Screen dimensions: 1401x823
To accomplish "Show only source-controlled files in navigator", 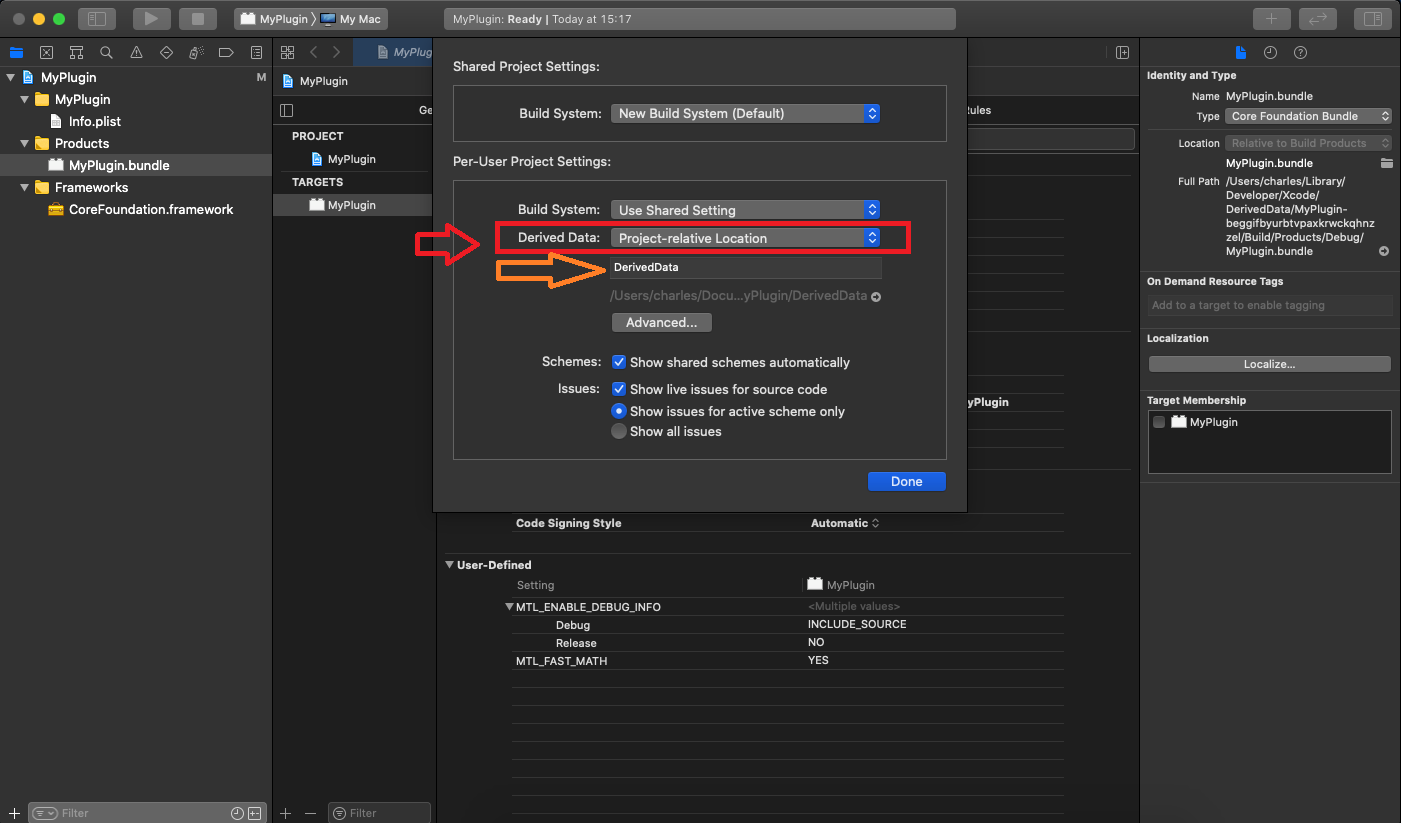I will click(x=255, y=813).
